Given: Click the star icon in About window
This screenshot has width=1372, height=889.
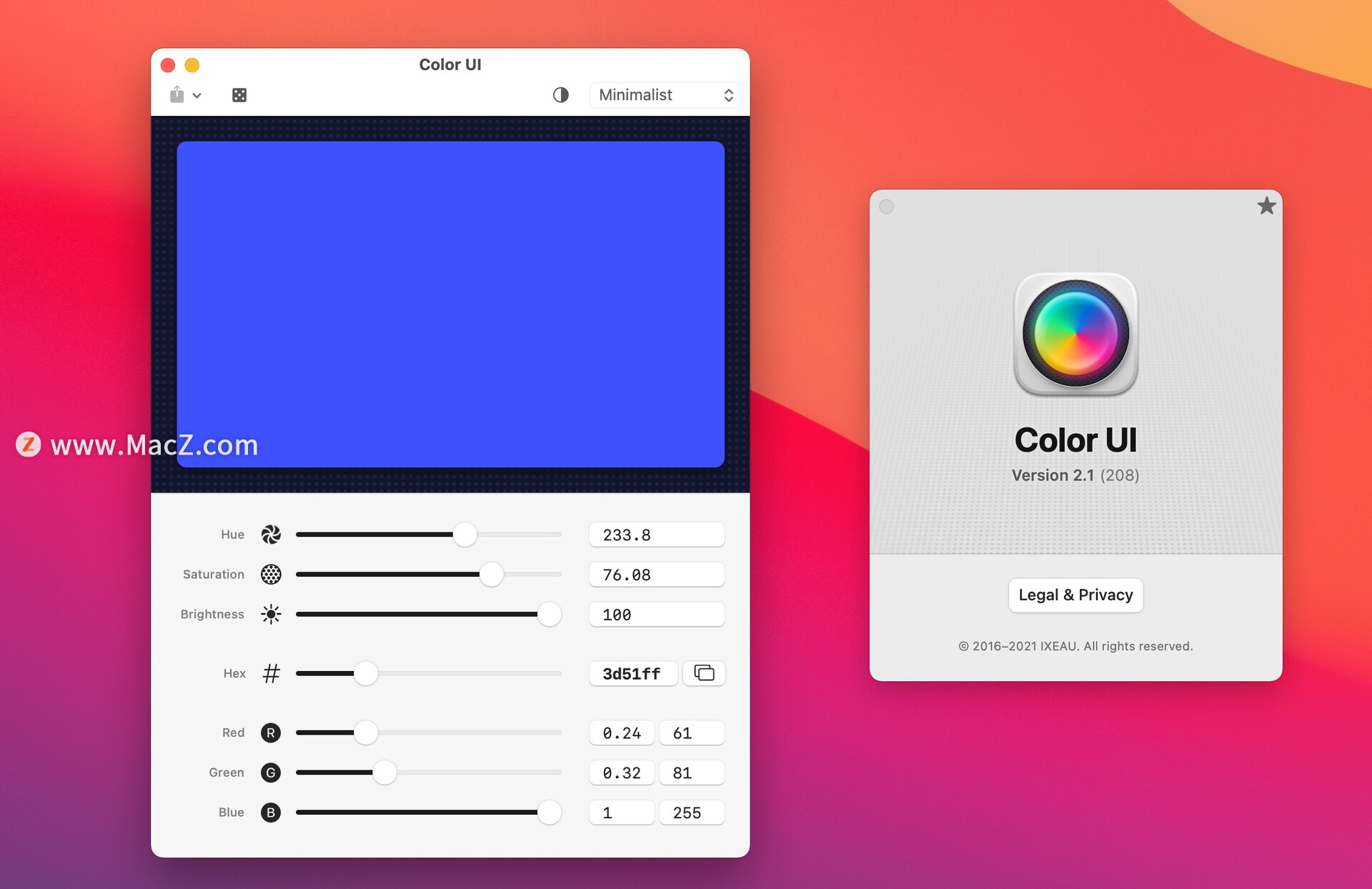Looking at the screenshot, I should coord(1266,206).
